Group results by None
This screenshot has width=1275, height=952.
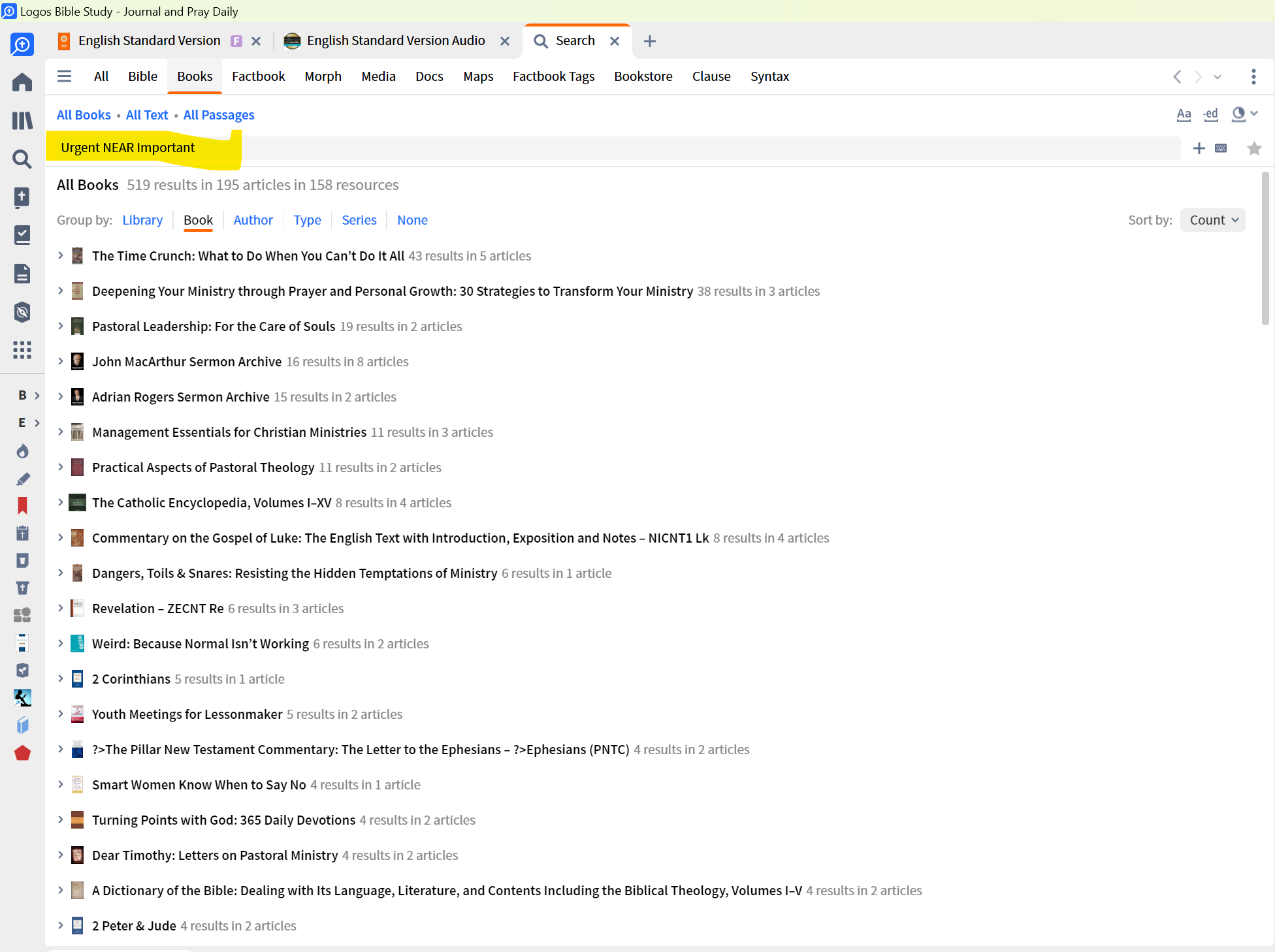point(412,220)
